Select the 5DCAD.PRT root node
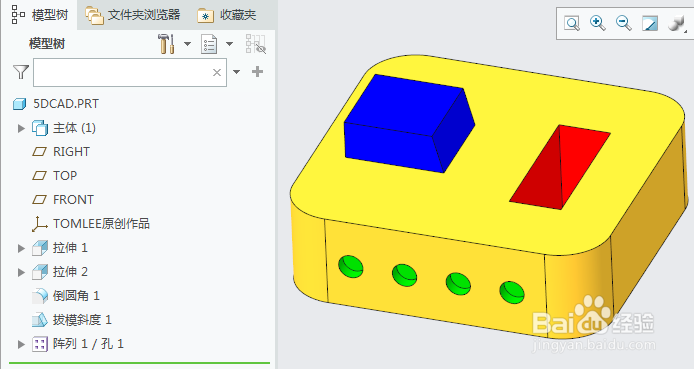694x369 pixels. [66, 104]
